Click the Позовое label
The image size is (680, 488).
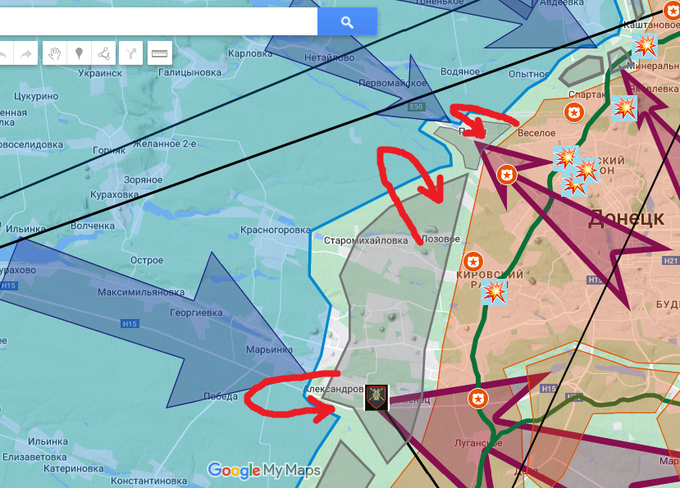tap(441, 239)
